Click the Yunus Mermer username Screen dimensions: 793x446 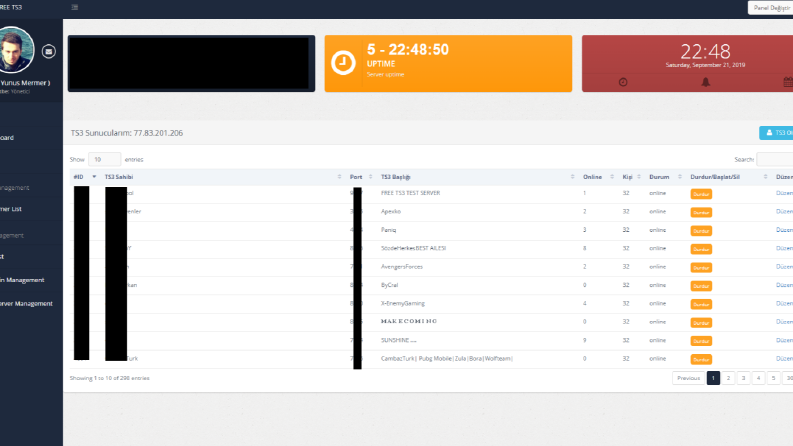pos(25,83)
